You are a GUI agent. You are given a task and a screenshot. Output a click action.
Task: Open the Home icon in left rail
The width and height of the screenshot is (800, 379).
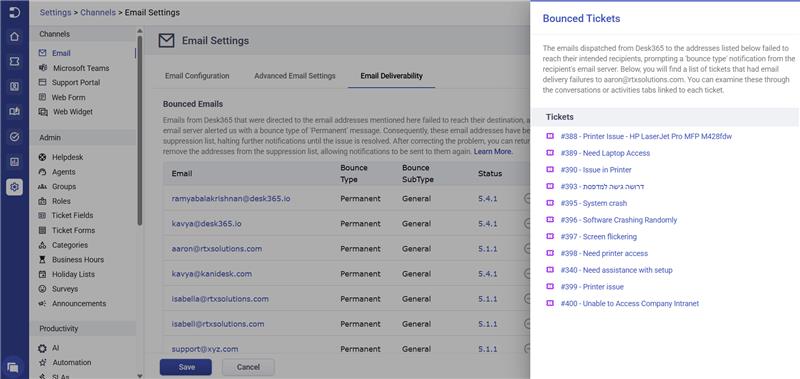pos(14,37)
